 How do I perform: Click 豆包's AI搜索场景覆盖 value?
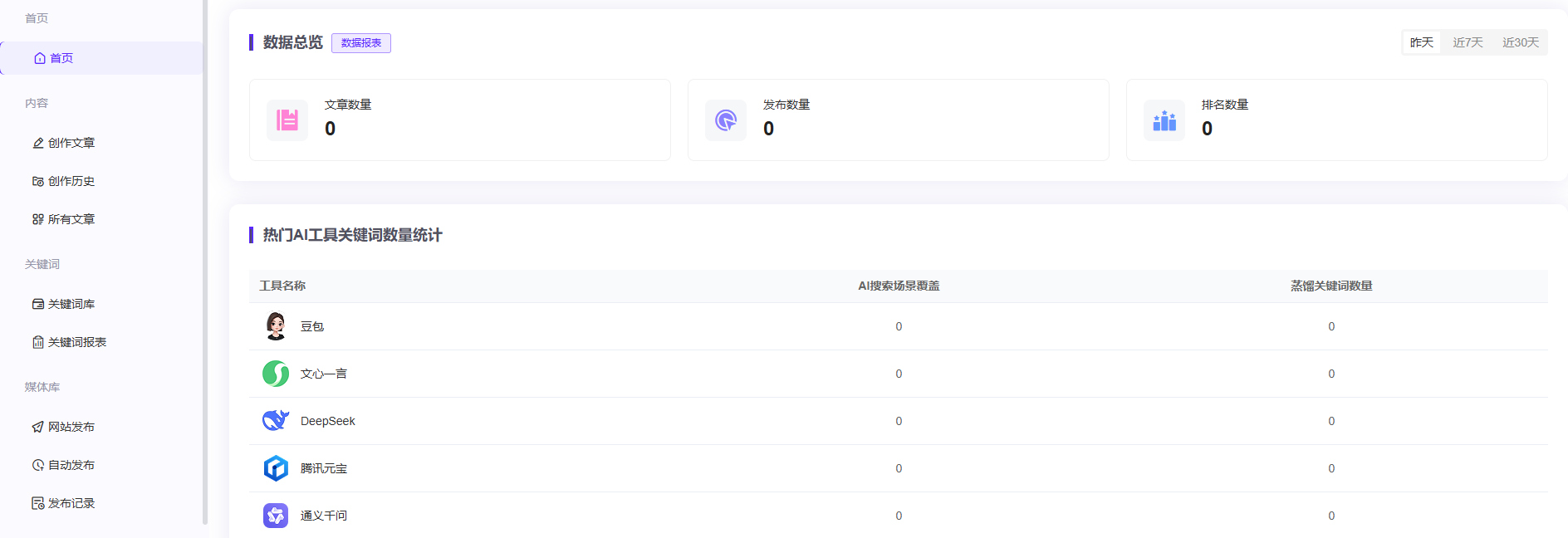click(x=899, y=326)
